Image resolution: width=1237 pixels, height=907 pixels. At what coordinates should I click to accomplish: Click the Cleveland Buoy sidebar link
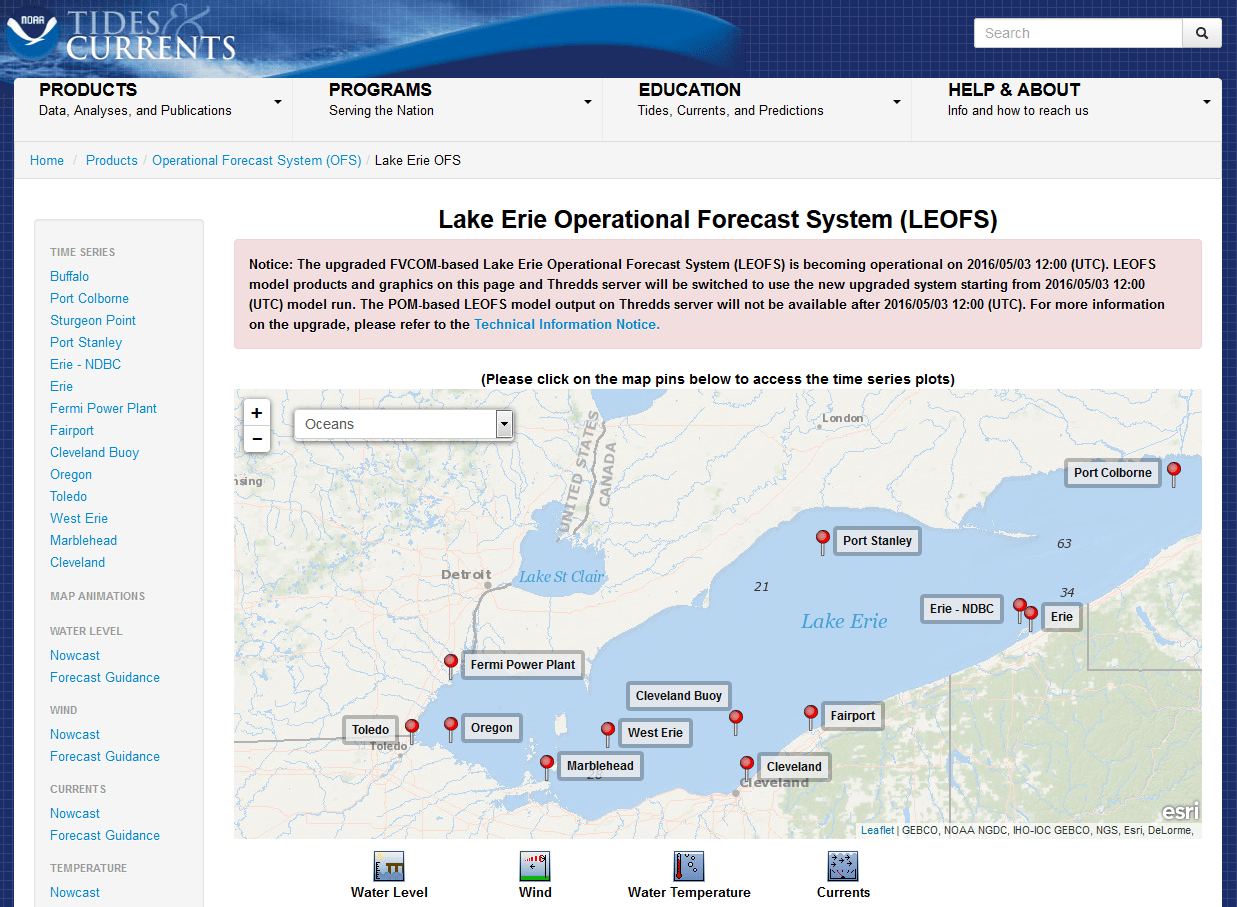click(x=94, y=452)
